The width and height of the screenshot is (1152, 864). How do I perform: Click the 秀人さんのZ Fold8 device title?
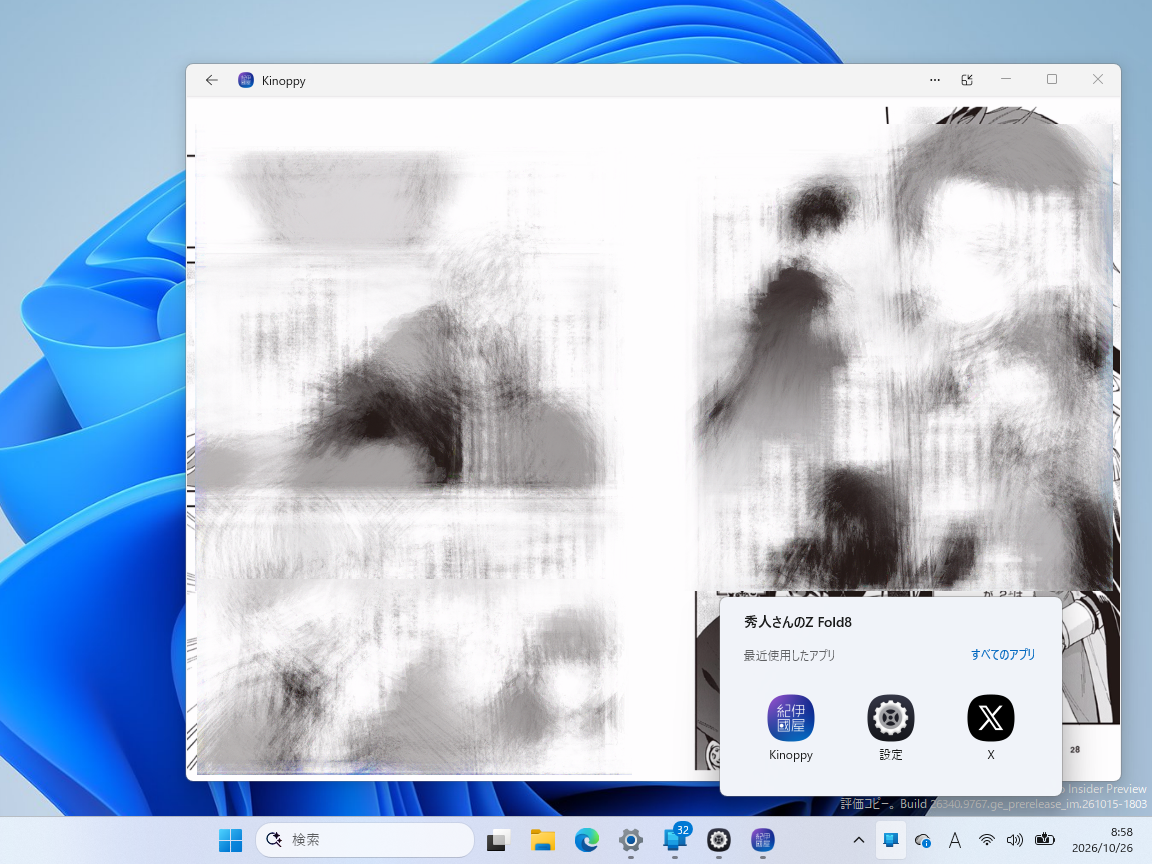[798, 622]
